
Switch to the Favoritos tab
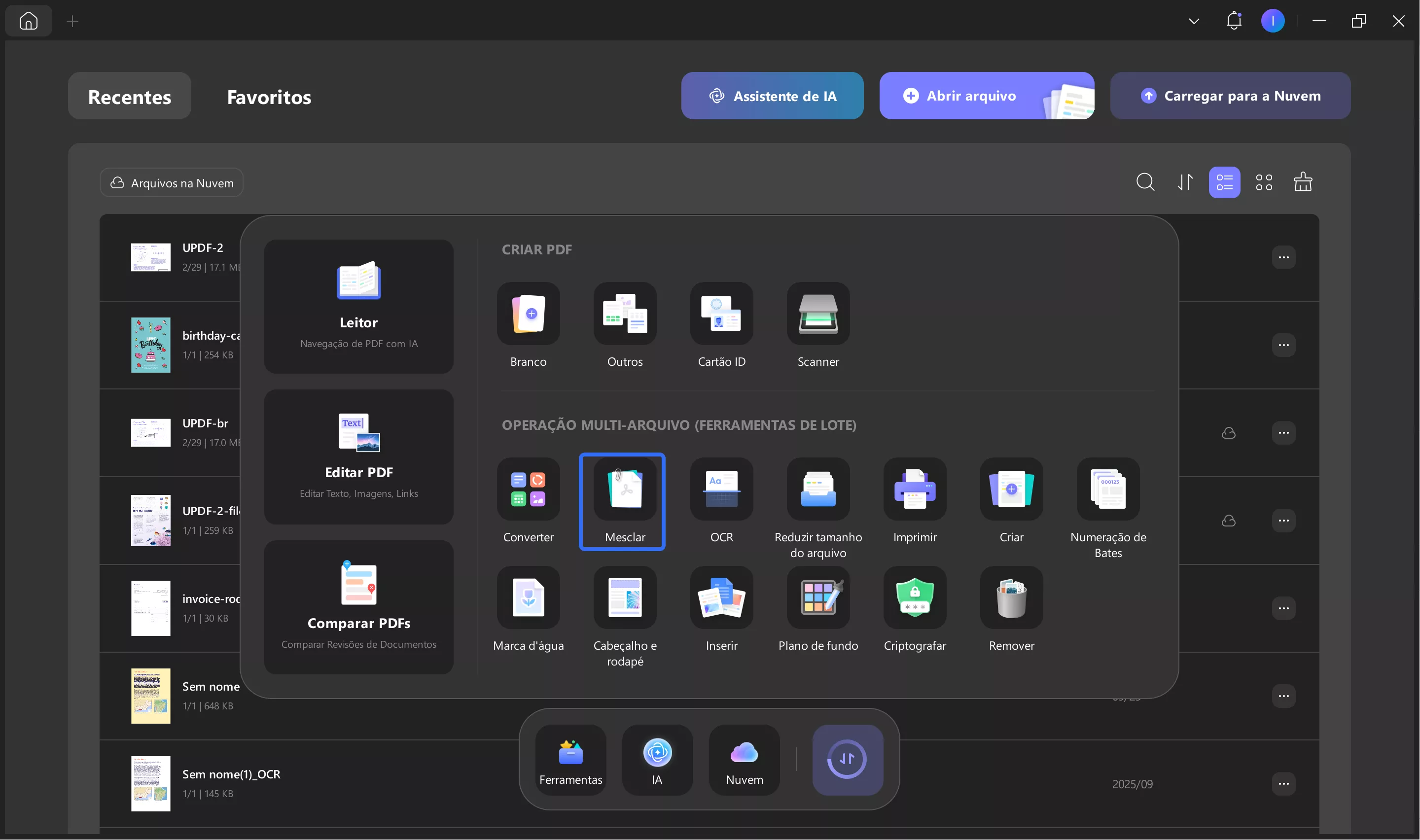[x=269, y=97]
